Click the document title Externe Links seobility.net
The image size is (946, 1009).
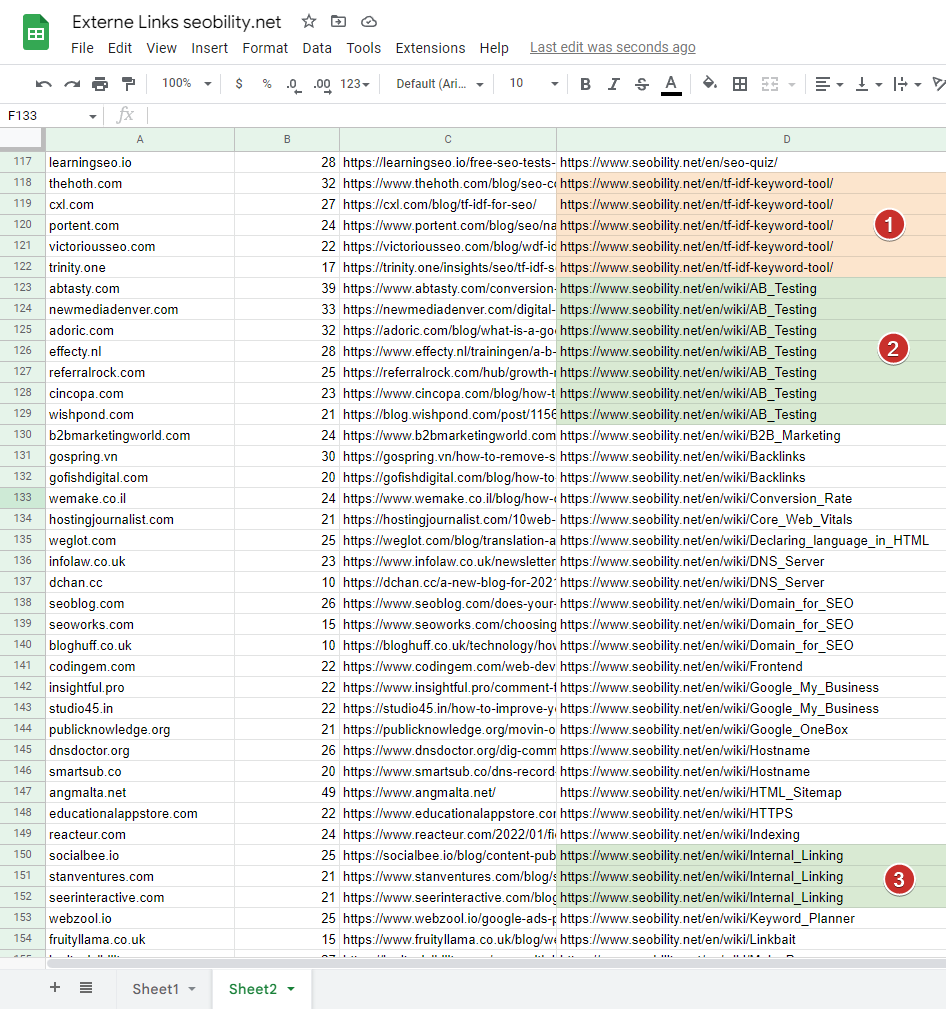[x=176, y=22]
